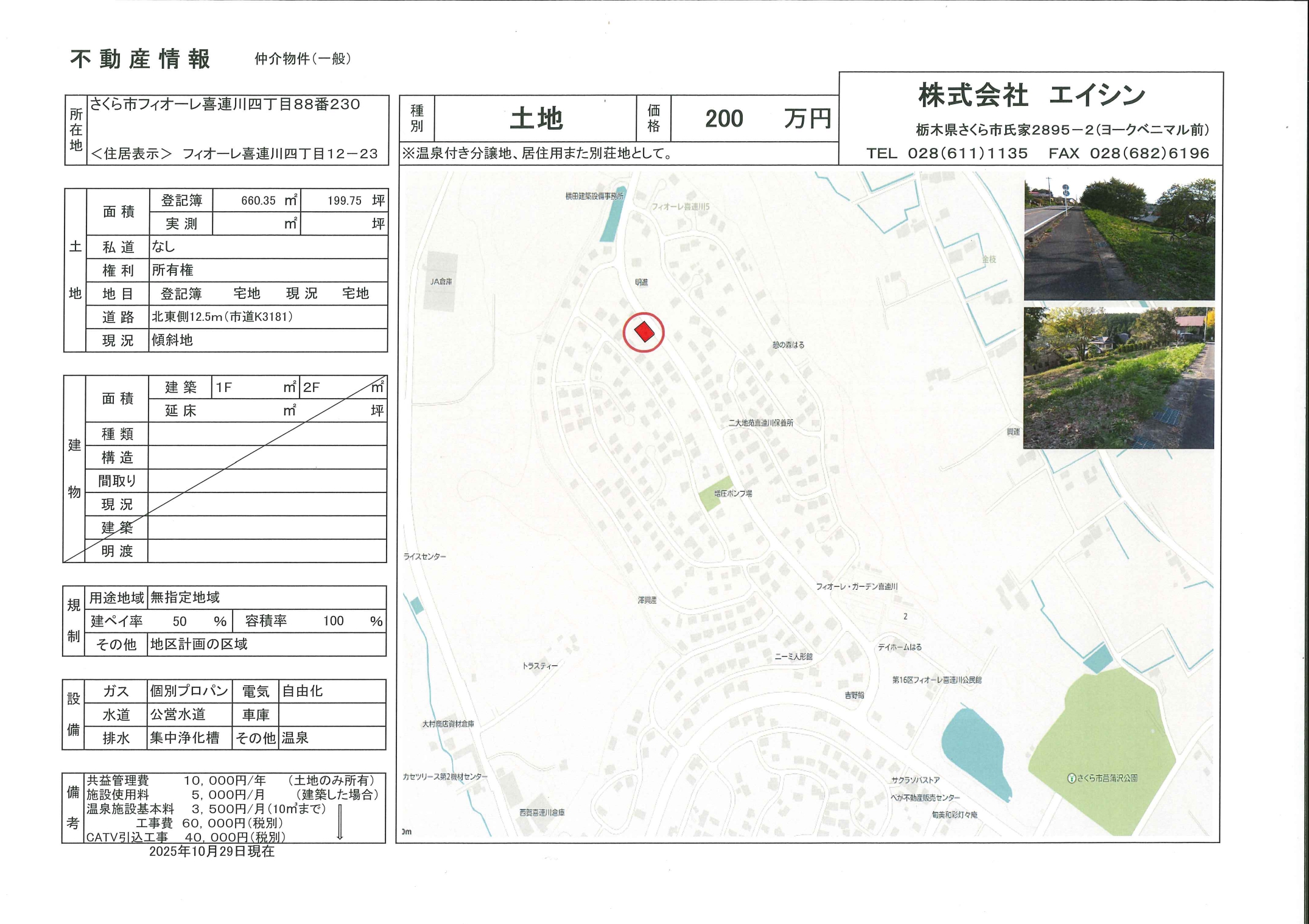The height and width of the screenshot is (924, 1309).
Task: Click the TEL 028(611)1135 phone number
Action: [947, 153]
